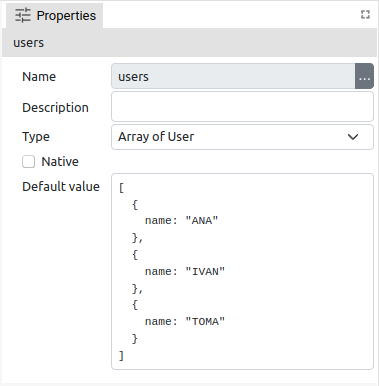Viewport: 379px width, 386px height.
Task: Click inside the Default value editor
Action: 242,271
